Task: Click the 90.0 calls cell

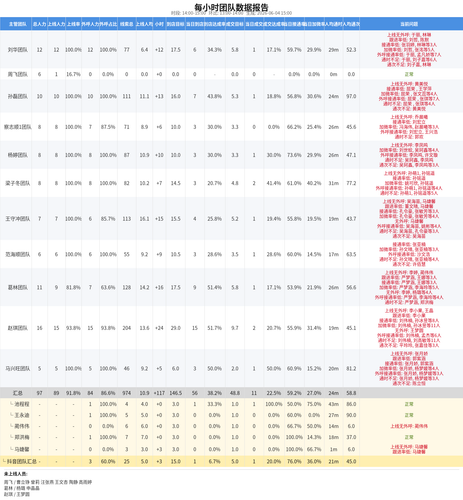Action: 351,415
